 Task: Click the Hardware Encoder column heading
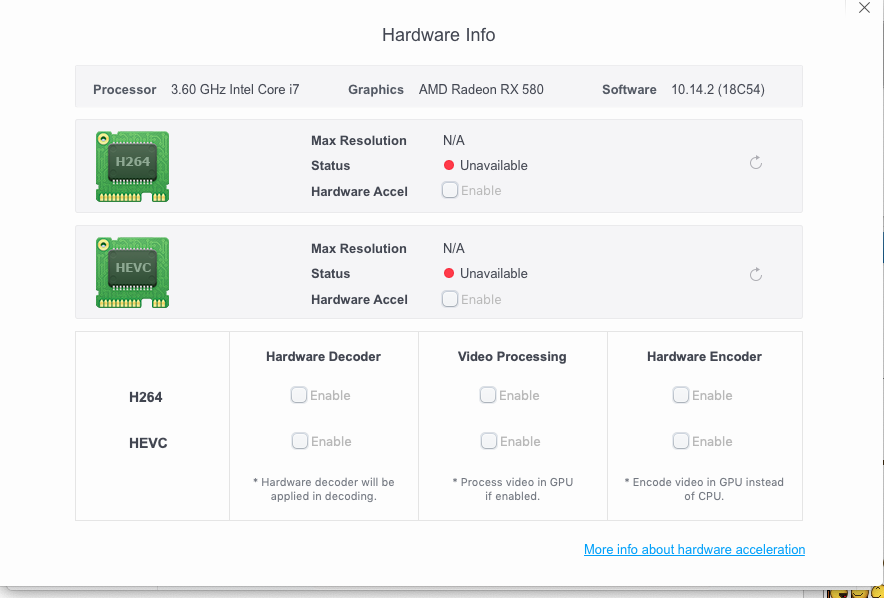[704, 357]
